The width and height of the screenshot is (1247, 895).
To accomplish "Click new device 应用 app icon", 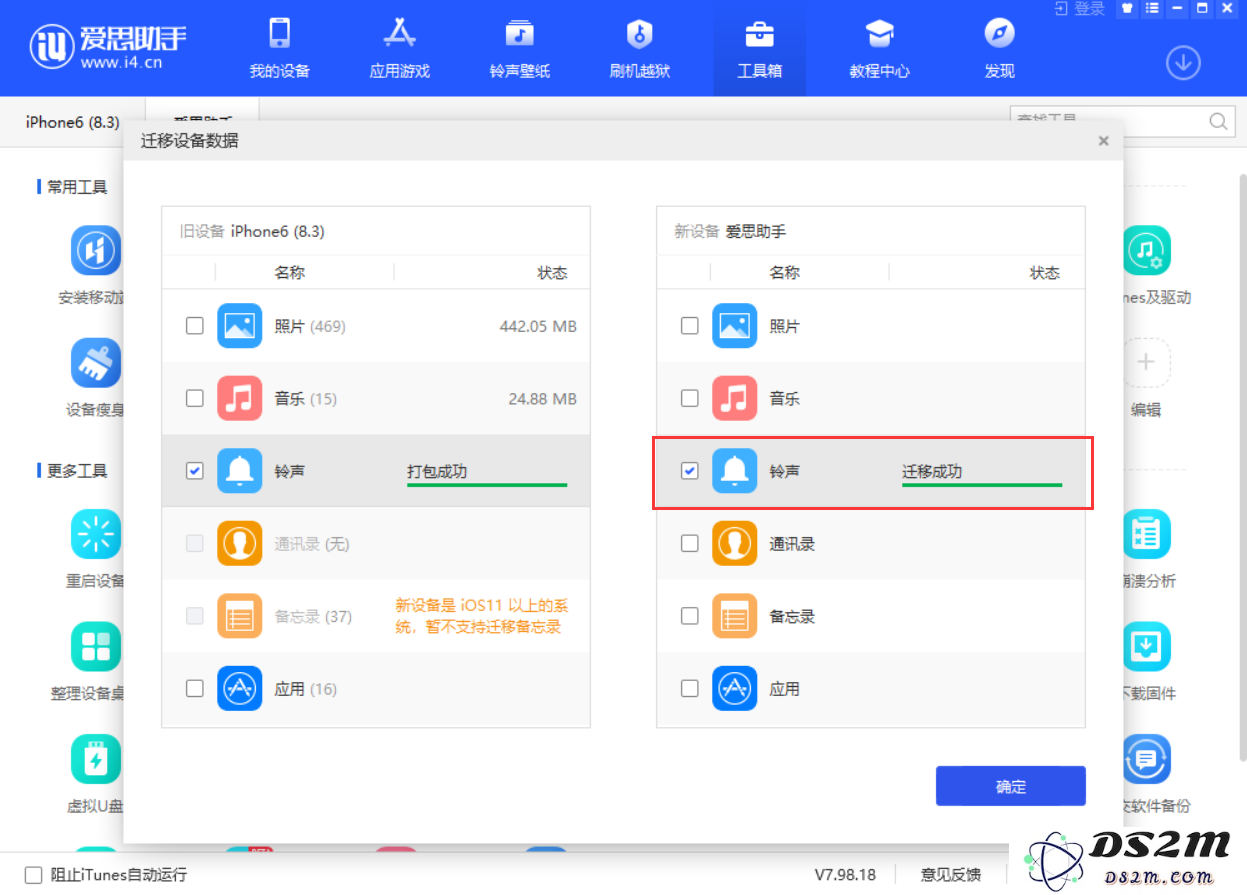I will tap(735, 688).
